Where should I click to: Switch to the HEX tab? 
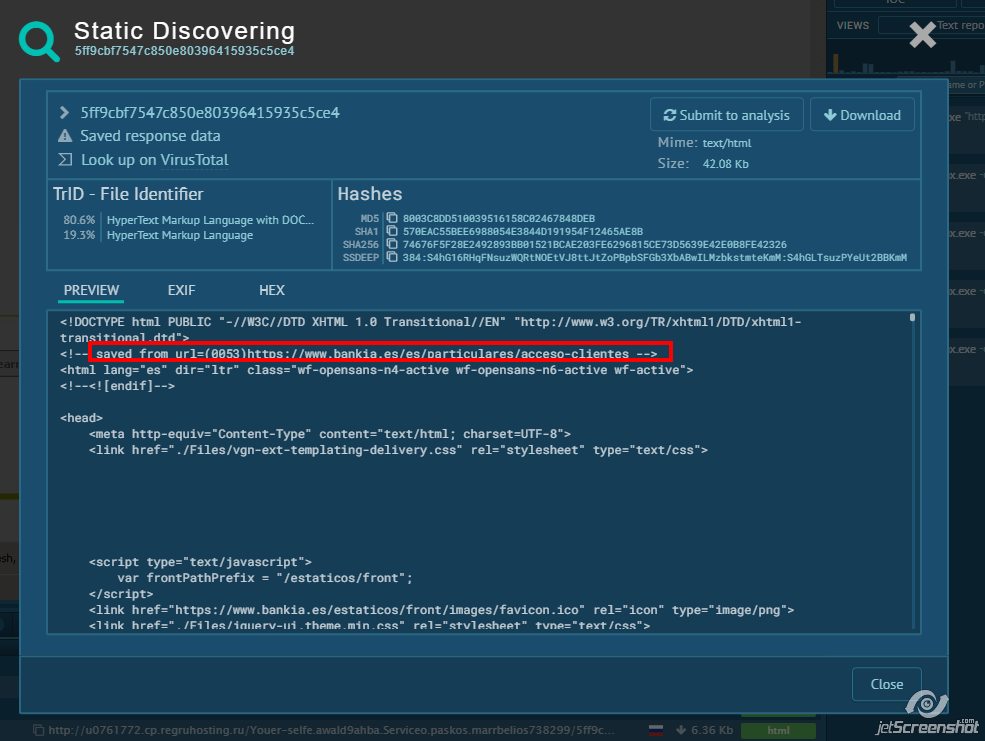click(272, 290)
